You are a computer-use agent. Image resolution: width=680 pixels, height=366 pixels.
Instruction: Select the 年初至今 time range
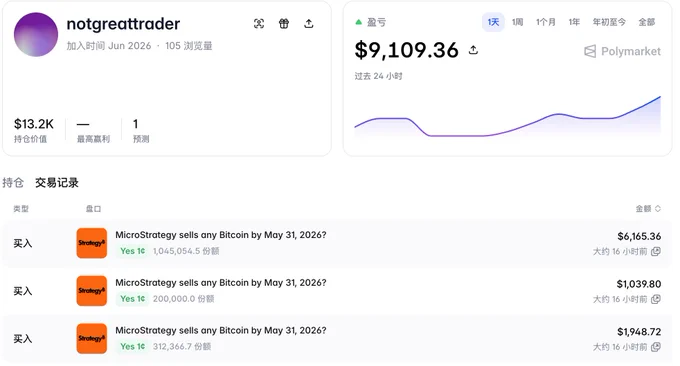click(x=609, y=22)
